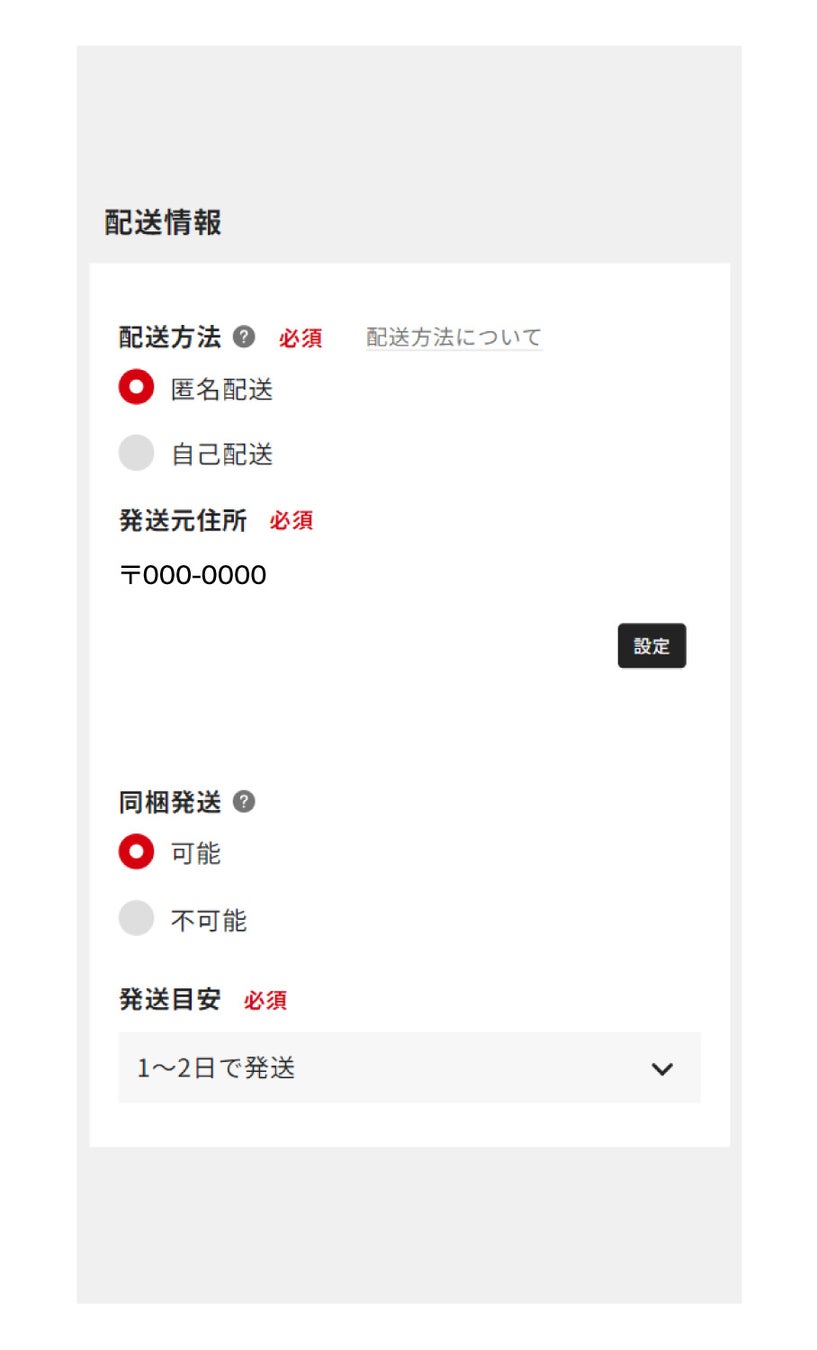Click the 〒000-0000 postal code text
Viewport: 817px width, 1350px height.
(193, 575)
